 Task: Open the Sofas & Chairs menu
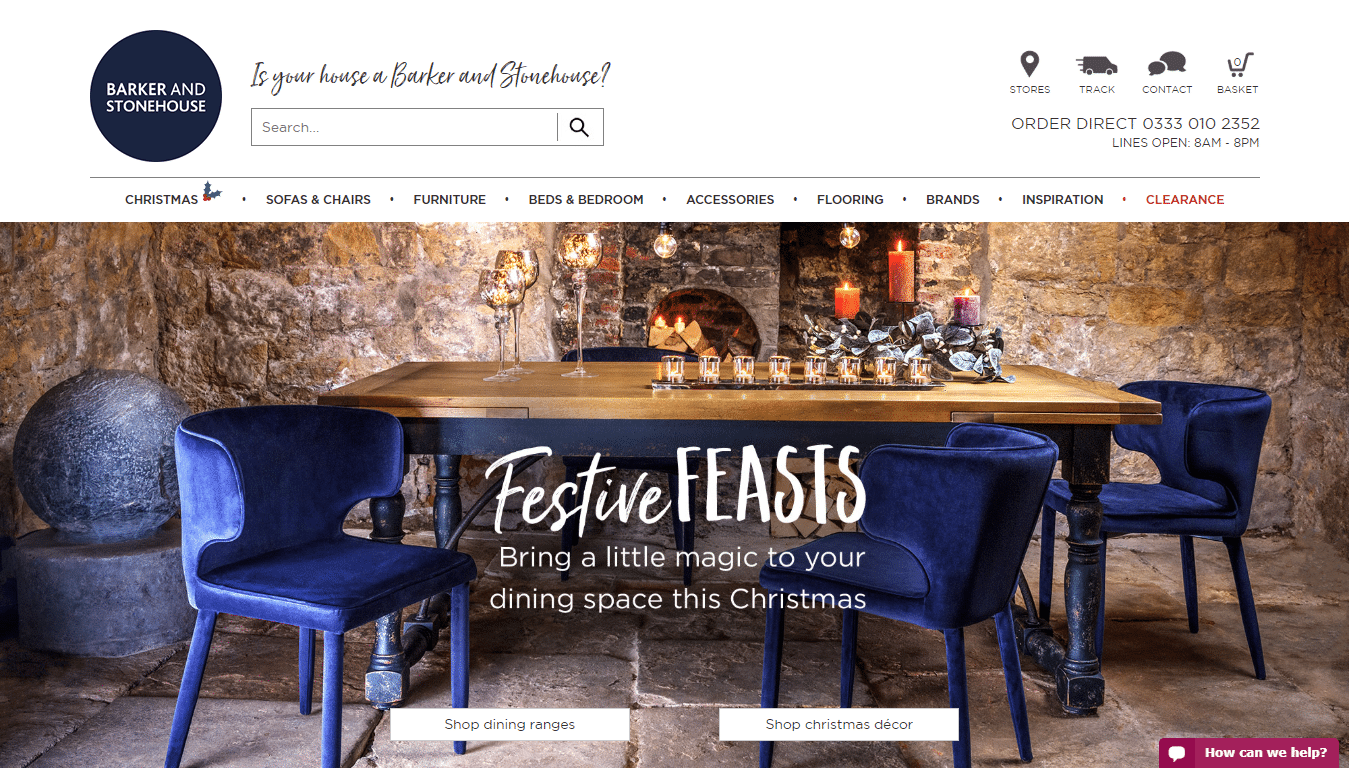tap(318, 200)
